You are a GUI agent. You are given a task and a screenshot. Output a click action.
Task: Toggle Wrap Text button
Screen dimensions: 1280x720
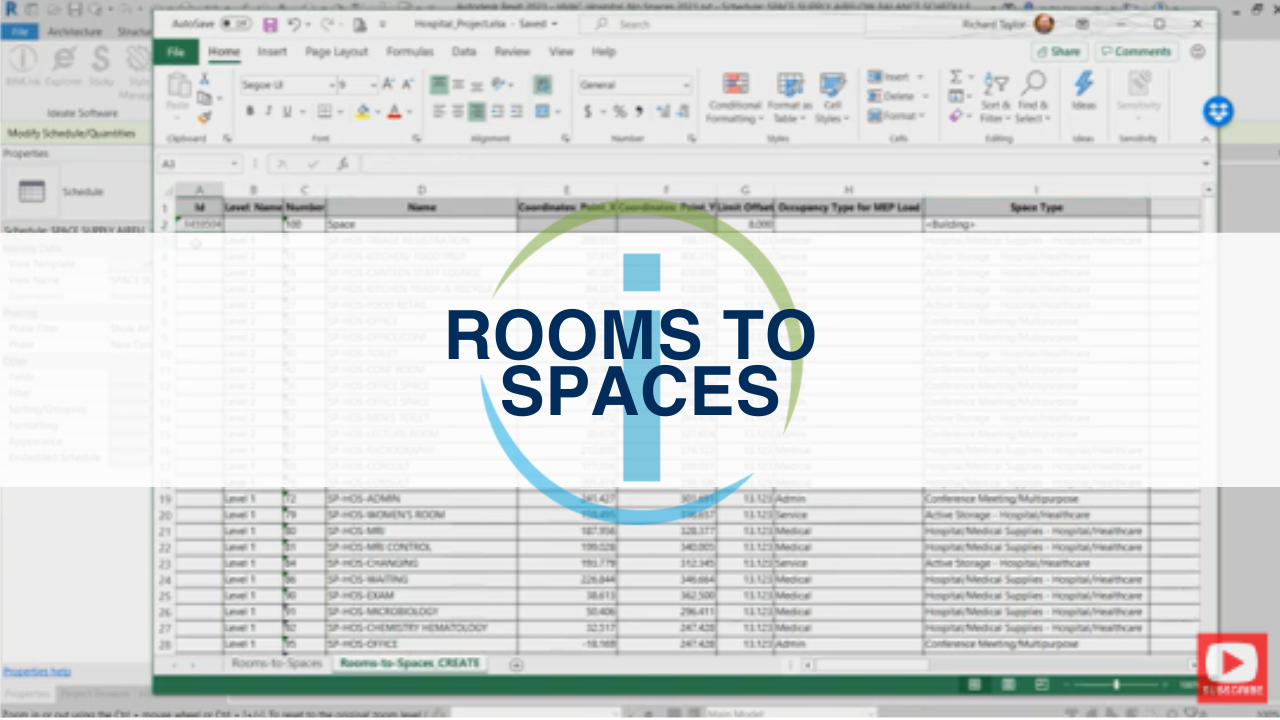point(542,85)
